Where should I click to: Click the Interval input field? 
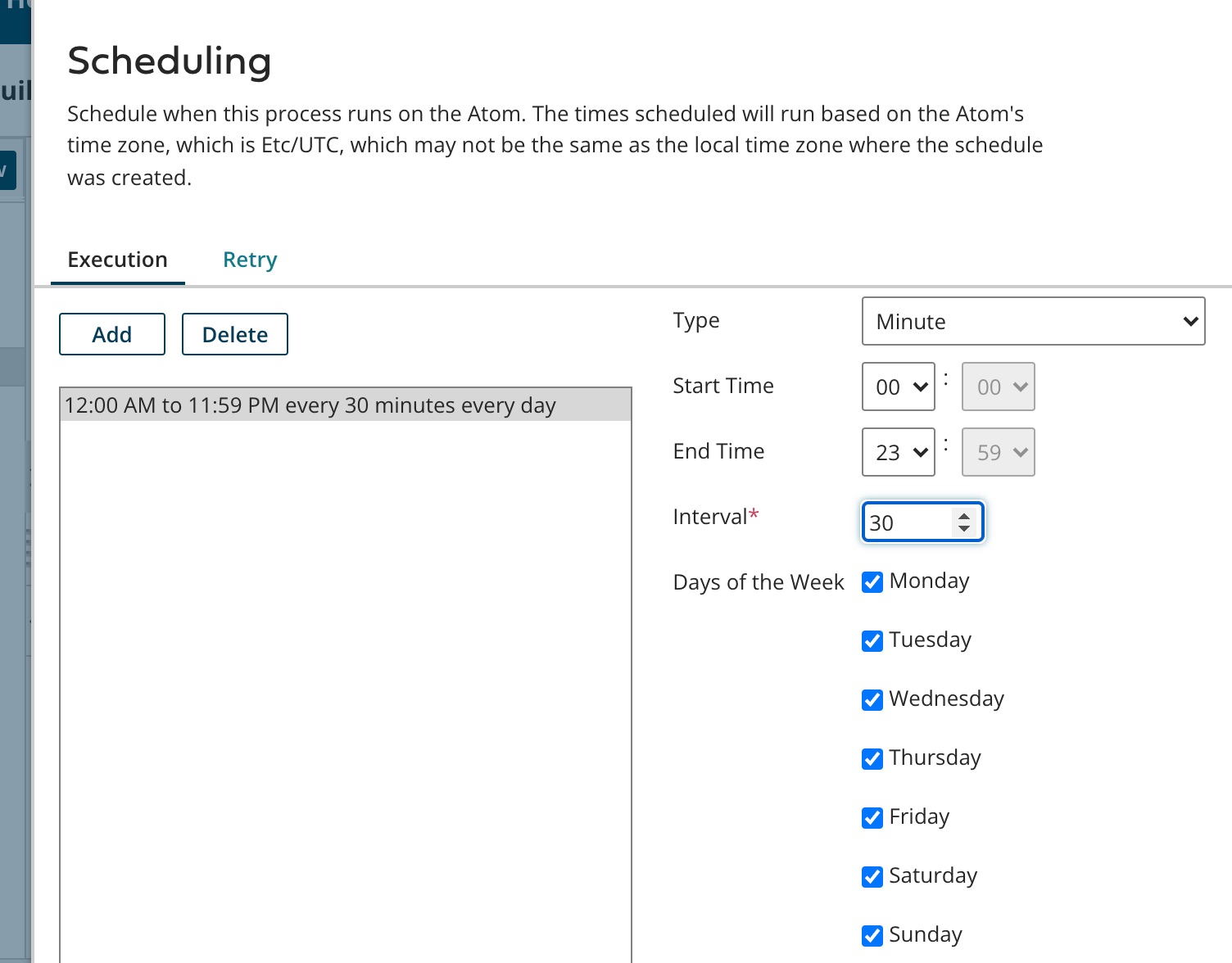tap(906, 522)
